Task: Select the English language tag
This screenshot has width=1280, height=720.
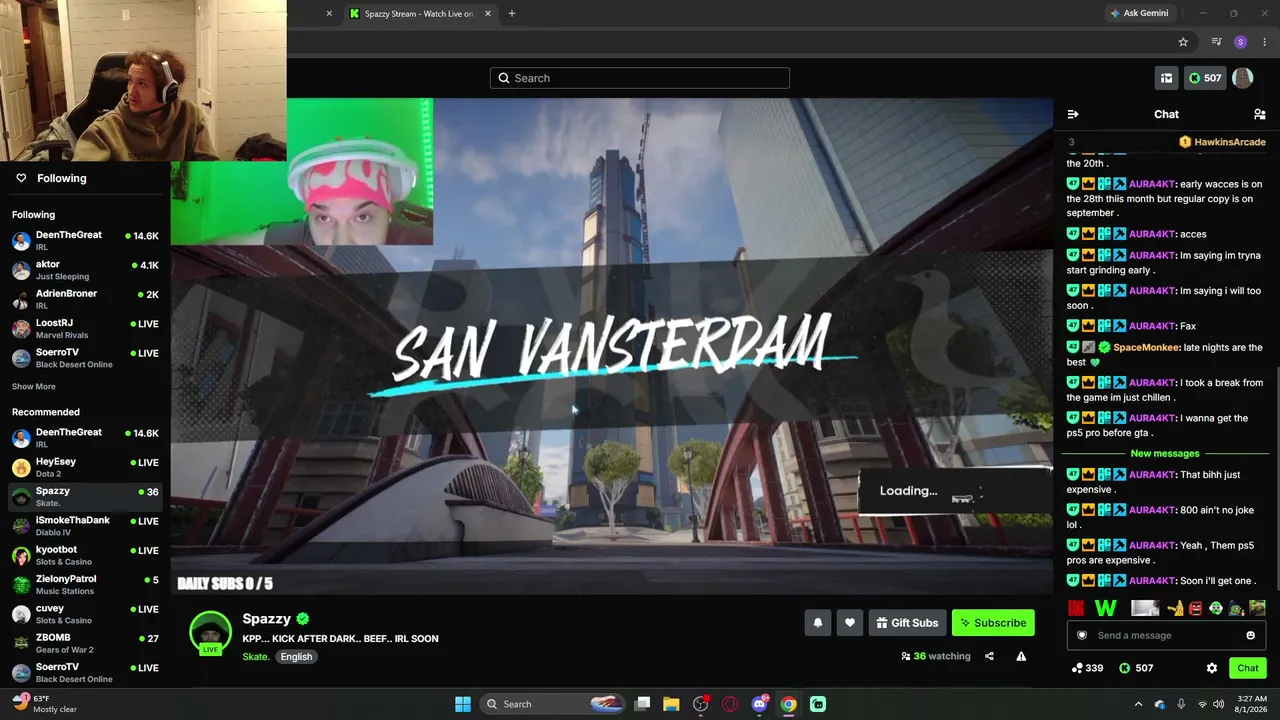Action: [296, 656]
